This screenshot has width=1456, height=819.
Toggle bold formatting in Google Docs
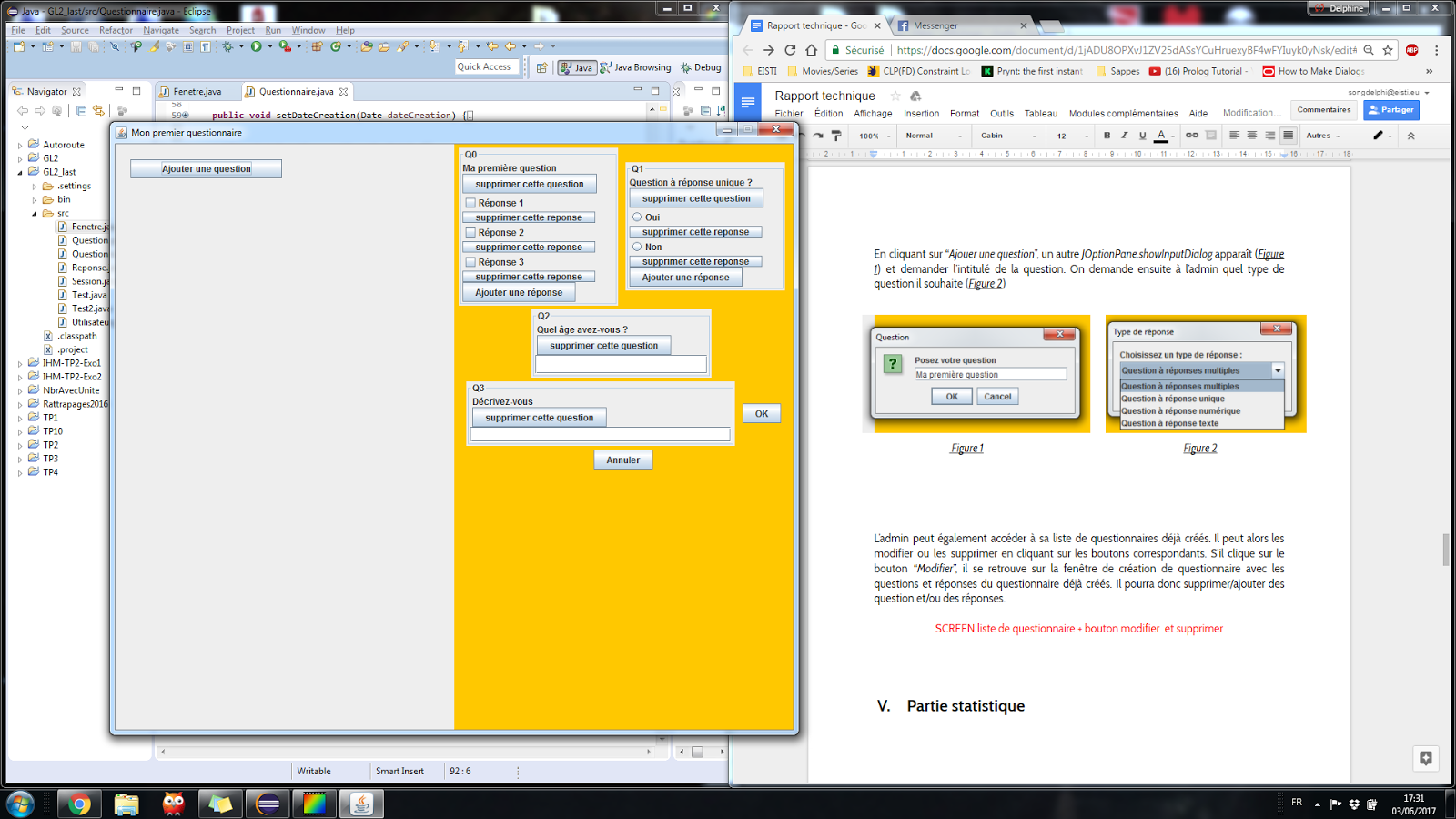(1107, 136)
